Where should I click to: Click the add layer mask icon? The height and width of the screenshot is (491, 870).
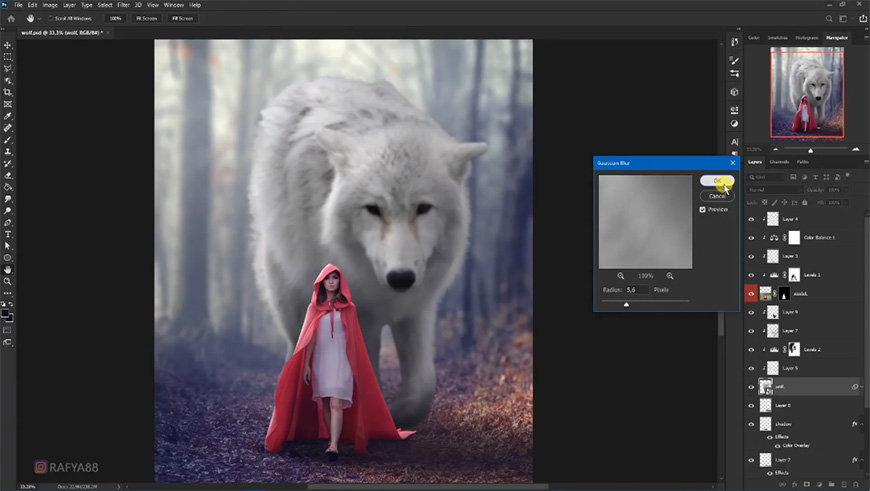pyautogui.click(x=807, y=484)
